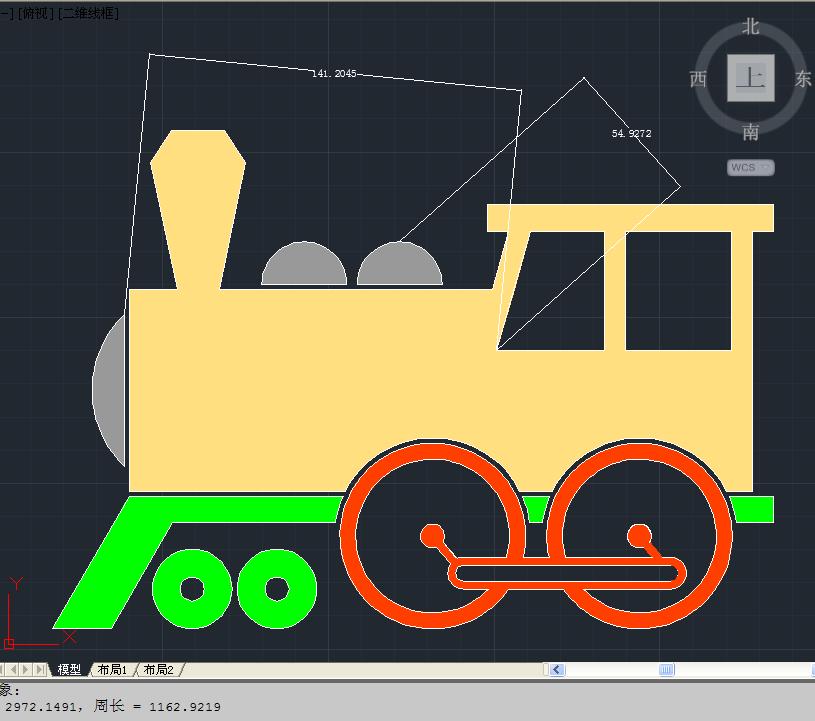Viewport: 815px width, 721px height.
Task: Click the west 西 compass label
Action: (698, 80)
